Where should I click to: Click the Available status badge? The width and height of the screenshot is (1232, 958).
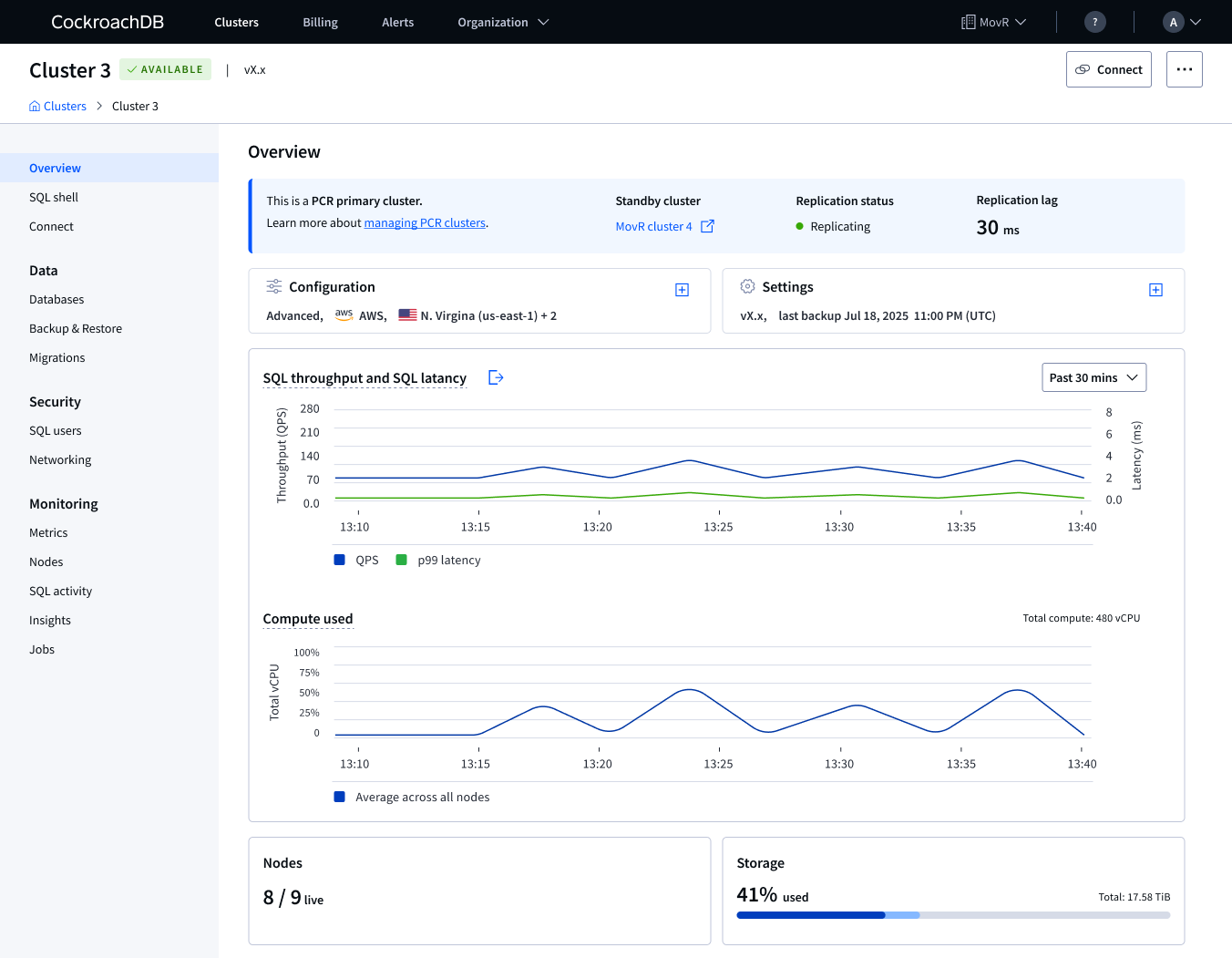(165, 69)
